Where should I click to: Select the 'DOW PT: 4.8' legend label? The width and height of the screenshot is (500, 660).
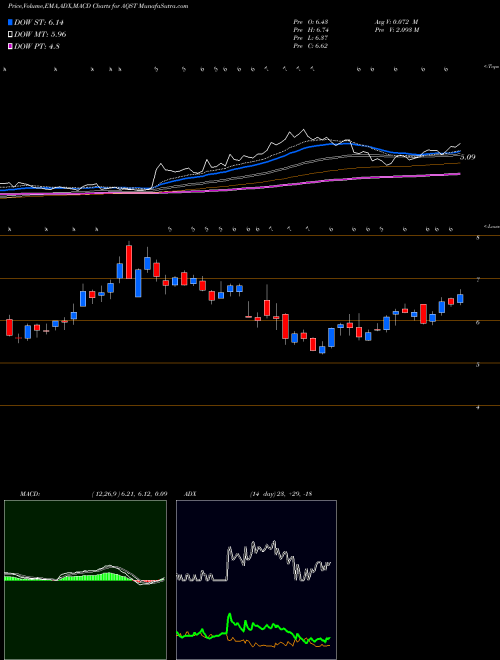point(37,46)
